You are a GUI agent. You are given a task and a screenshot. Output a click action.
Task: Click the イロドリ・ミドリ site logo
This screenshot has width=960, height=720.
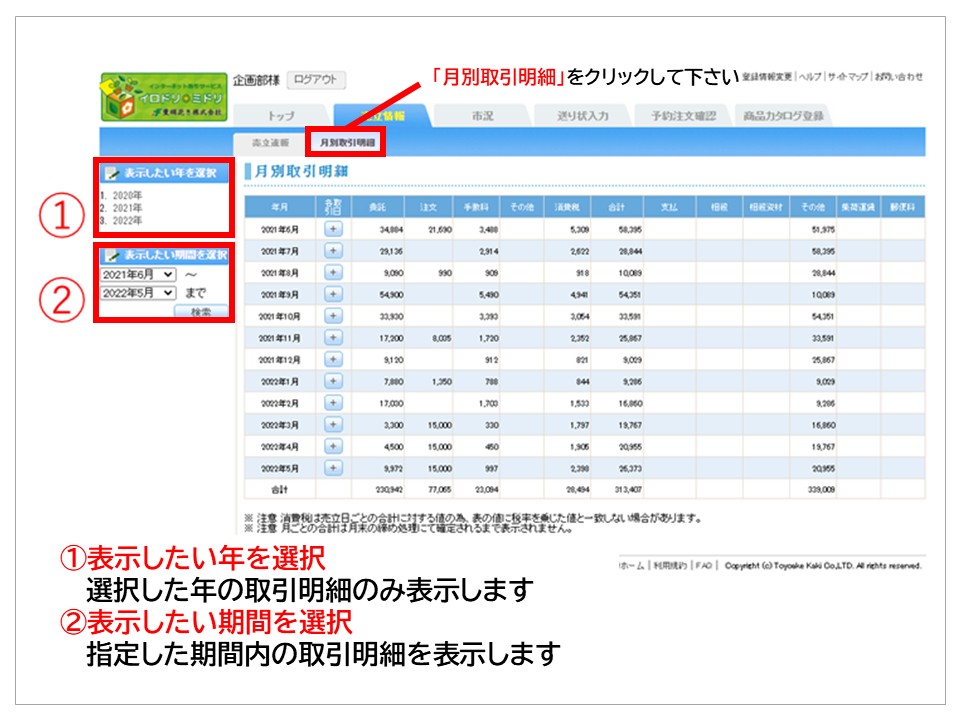pos(164,98)
